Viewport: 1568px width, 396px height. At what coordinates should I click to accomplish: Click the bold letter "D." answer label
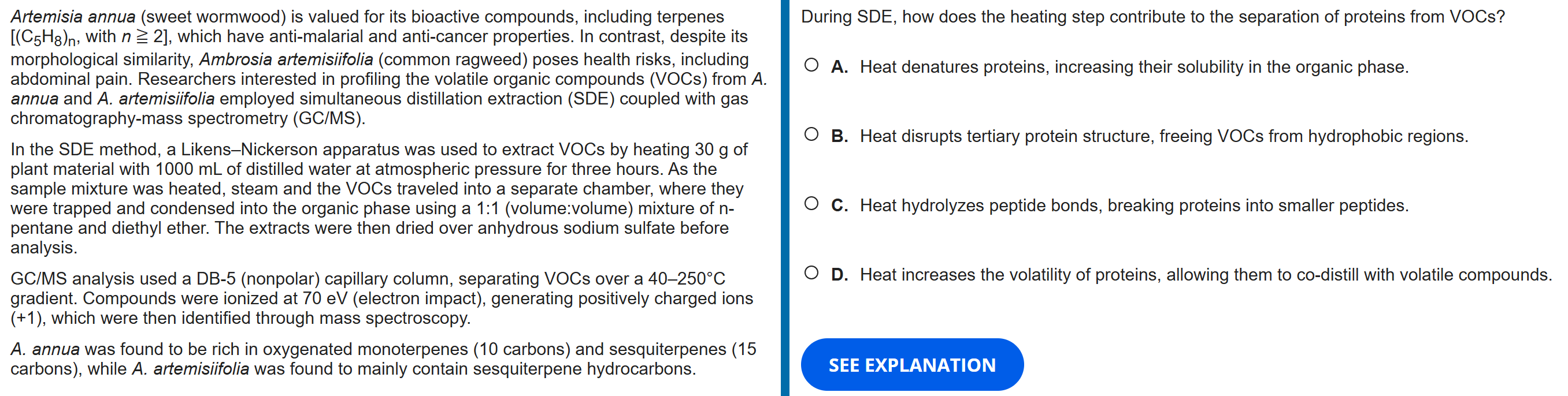839,275
